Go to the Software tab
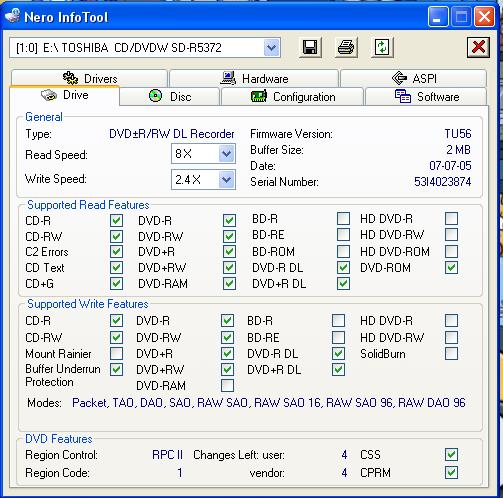This screenshot has width=503, height=498. tap(426, 97)
